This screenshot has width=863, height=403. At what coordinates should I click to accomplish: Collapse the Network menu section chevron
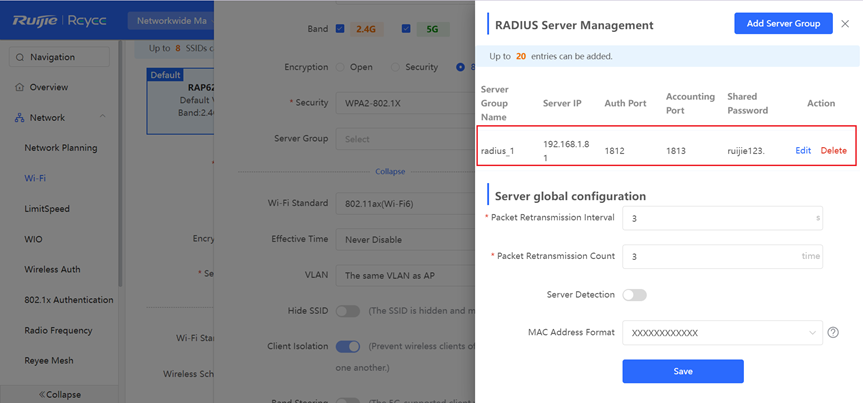[x=103, y=118]
